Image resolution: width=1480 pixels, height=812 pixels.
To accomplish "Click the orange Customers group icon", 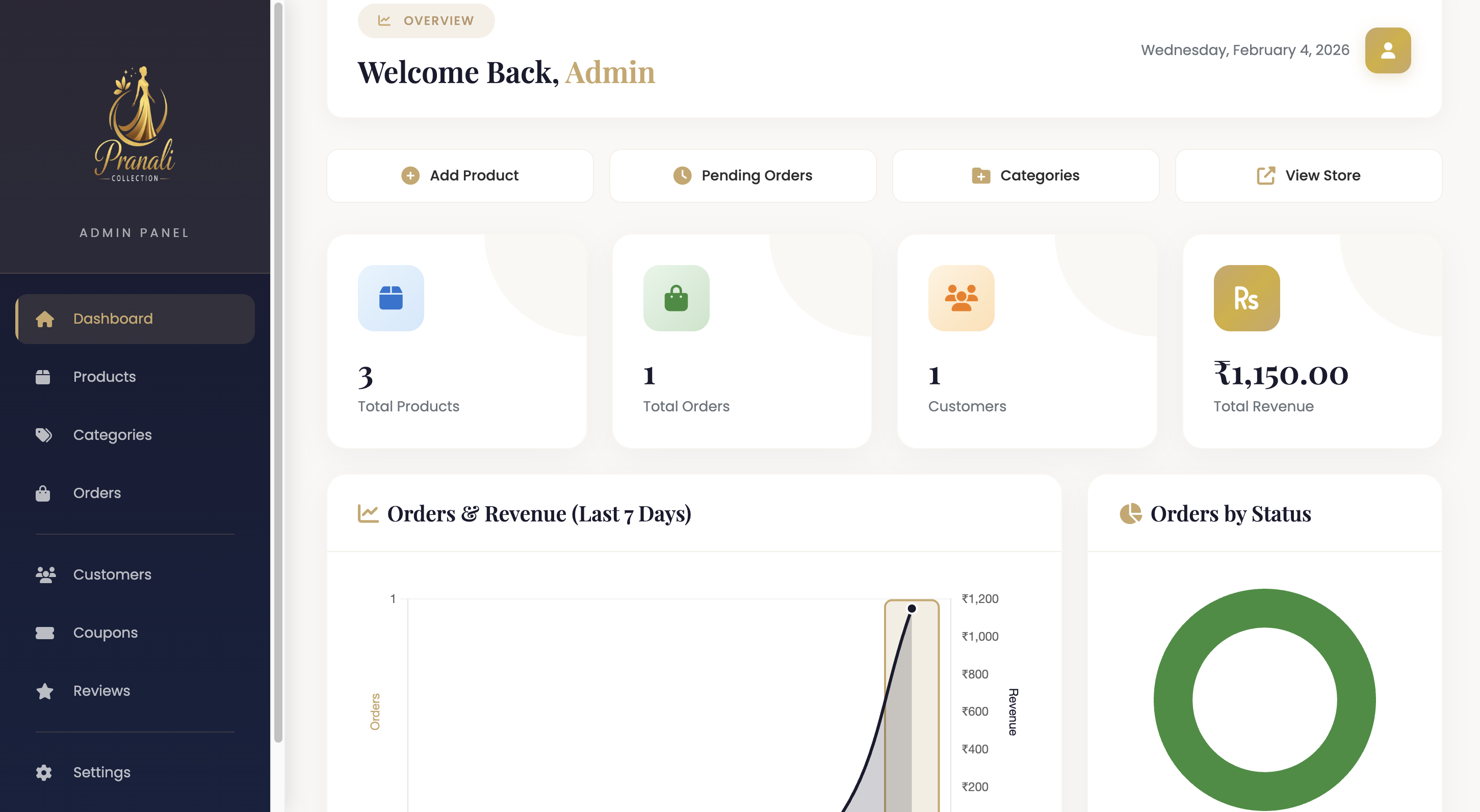I will [960, 298].
